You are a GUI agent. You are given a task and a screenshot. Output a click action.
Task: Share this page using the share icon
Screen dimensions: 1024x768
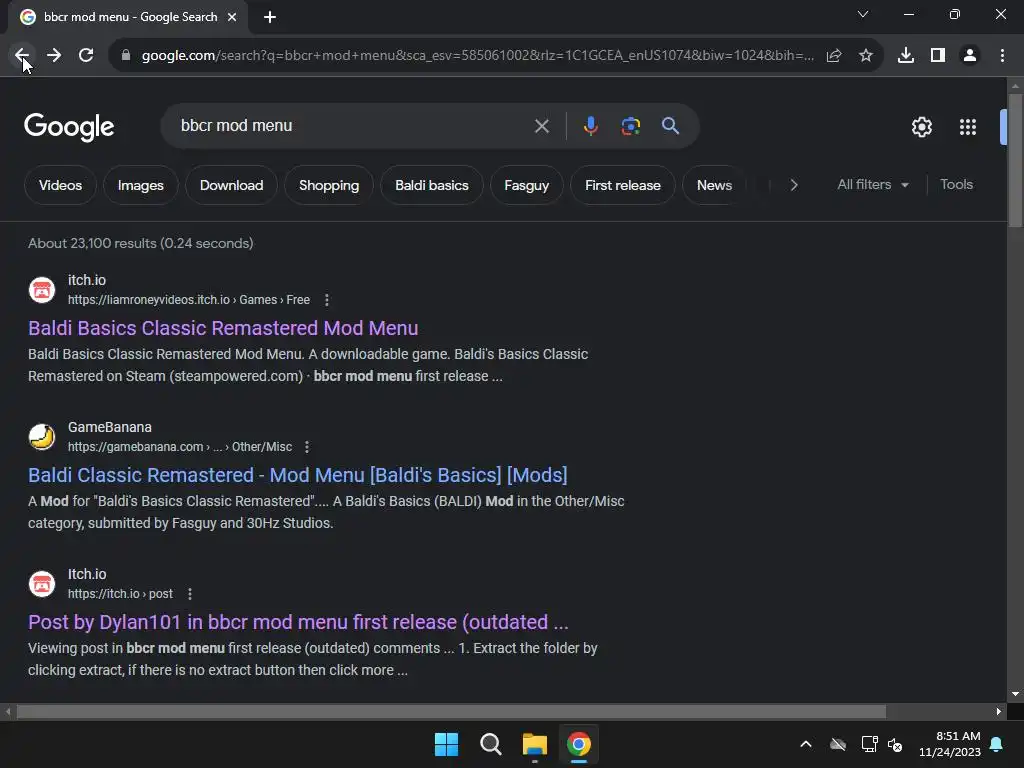834,56
